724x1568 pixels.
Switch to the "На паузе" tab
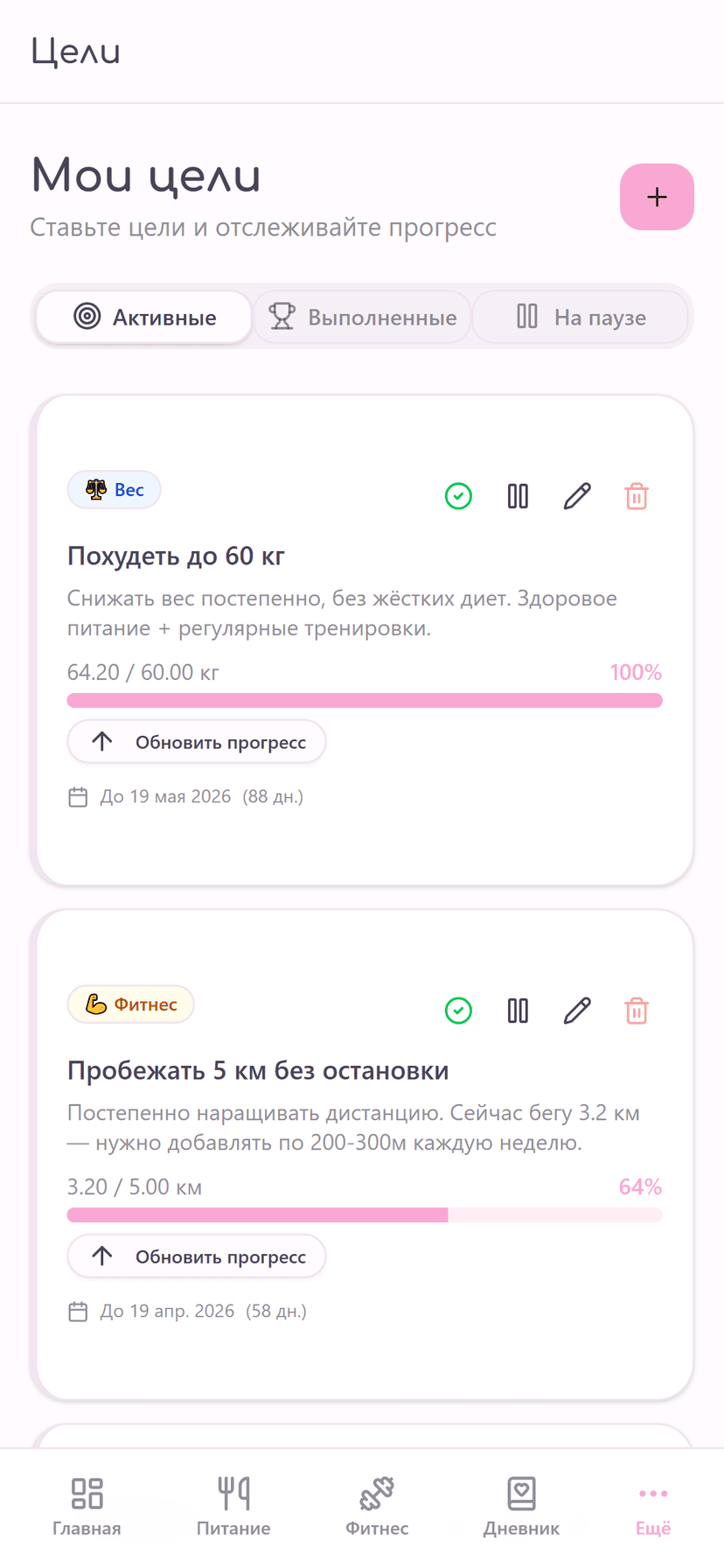(580, 317)
